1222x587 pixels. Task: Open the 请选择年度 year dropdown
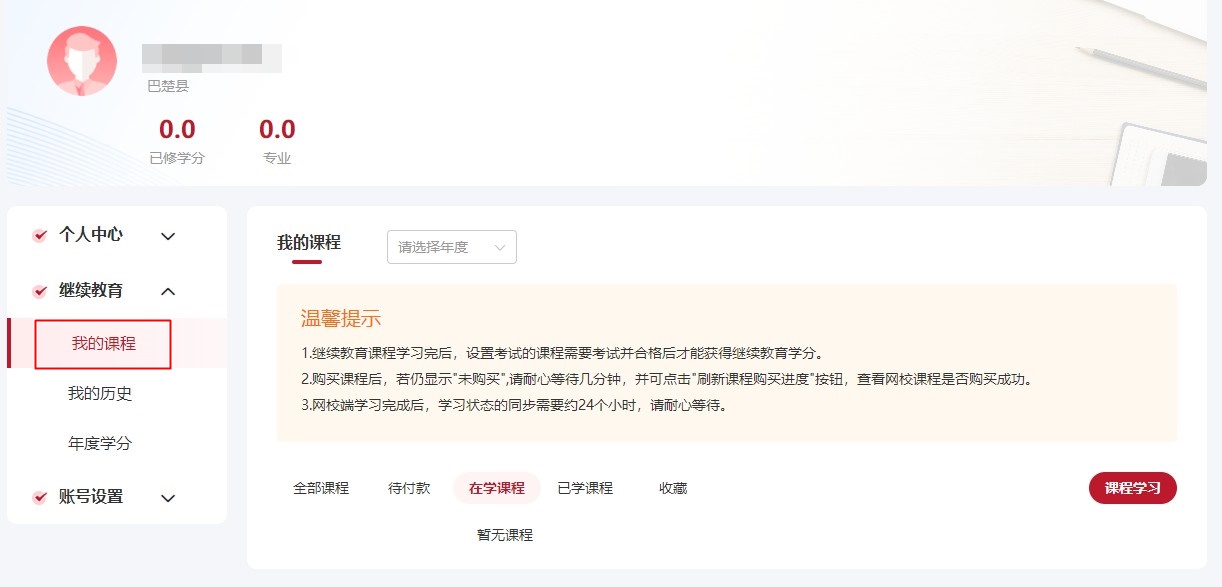click(451, 247)
